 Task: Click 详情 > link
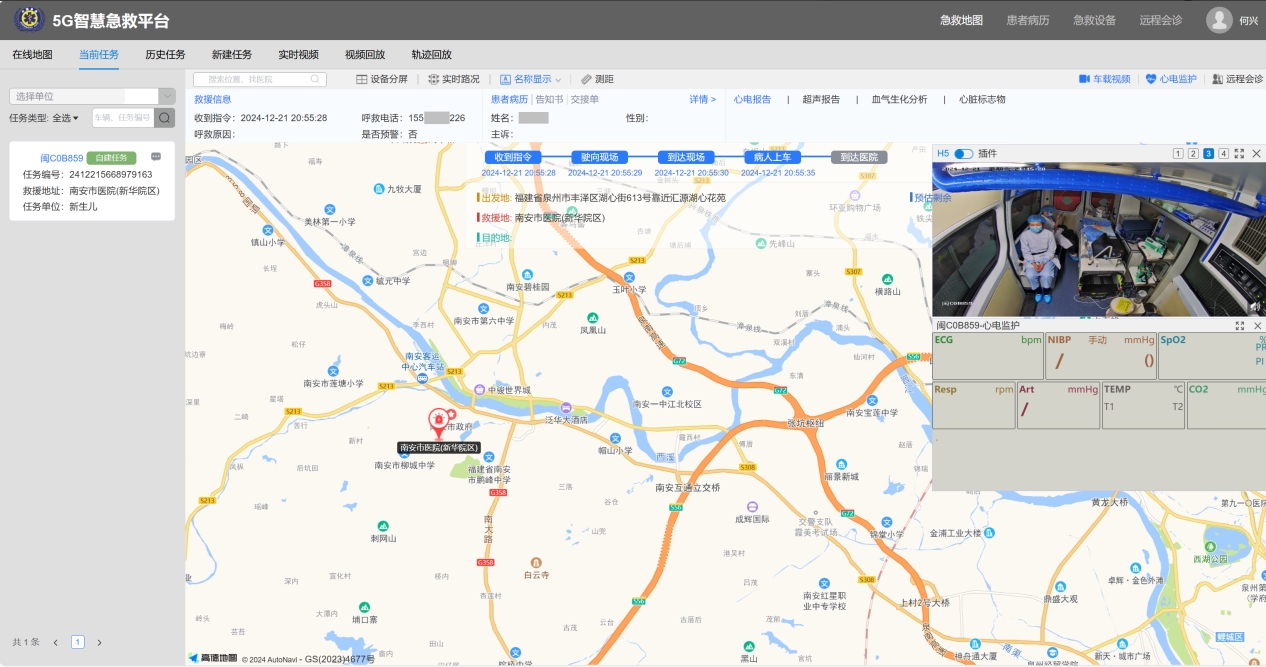pyautogui.click(x=702, y=99)
